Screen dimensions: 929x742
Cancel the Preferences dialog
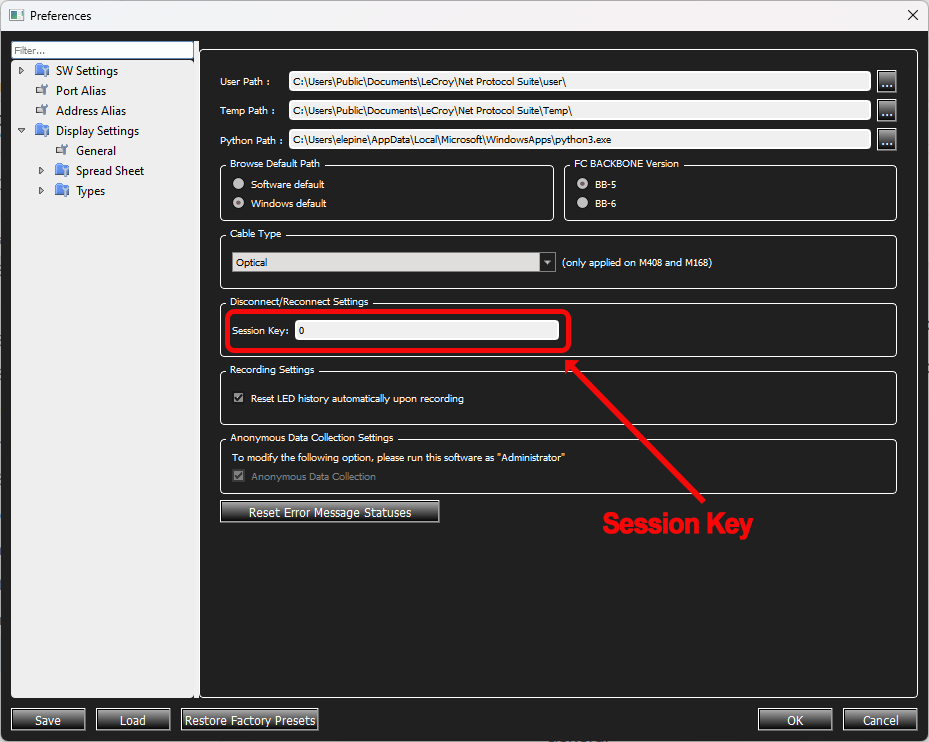click(x=880, y=719)
